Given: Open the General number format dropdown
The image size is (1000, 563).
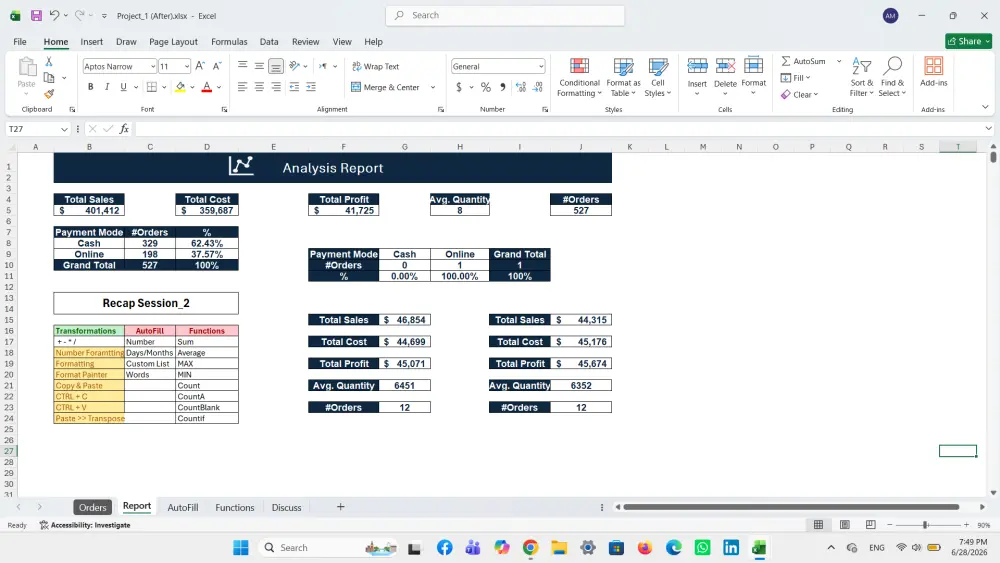Looking at the screenshot, I should pyautogui.click(x=541, y=66).
